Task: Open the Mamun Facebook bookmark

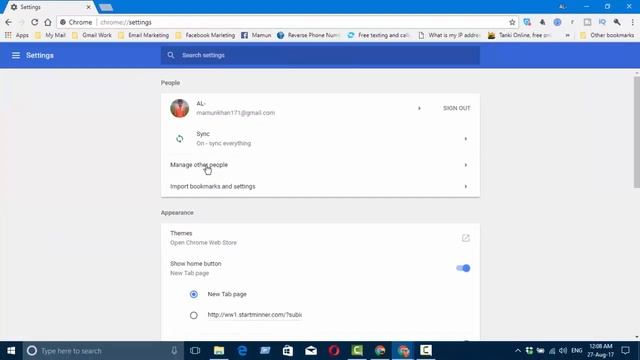Action: pyautogui.click(x=256, y=36)
